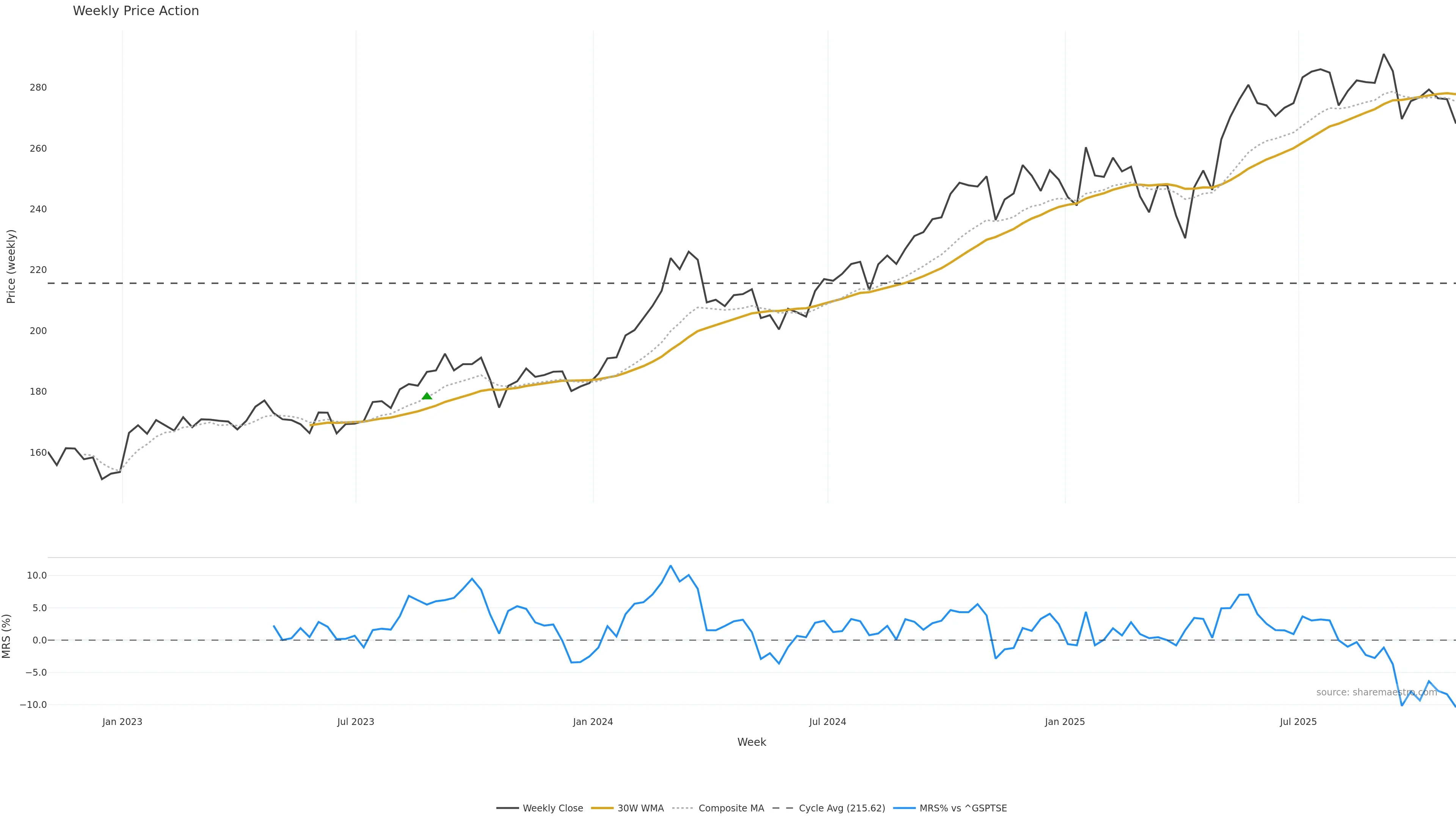1456x819 pixels.
Task: Hide the 30W WMA series via legend
Action: [x=640, y=808]
